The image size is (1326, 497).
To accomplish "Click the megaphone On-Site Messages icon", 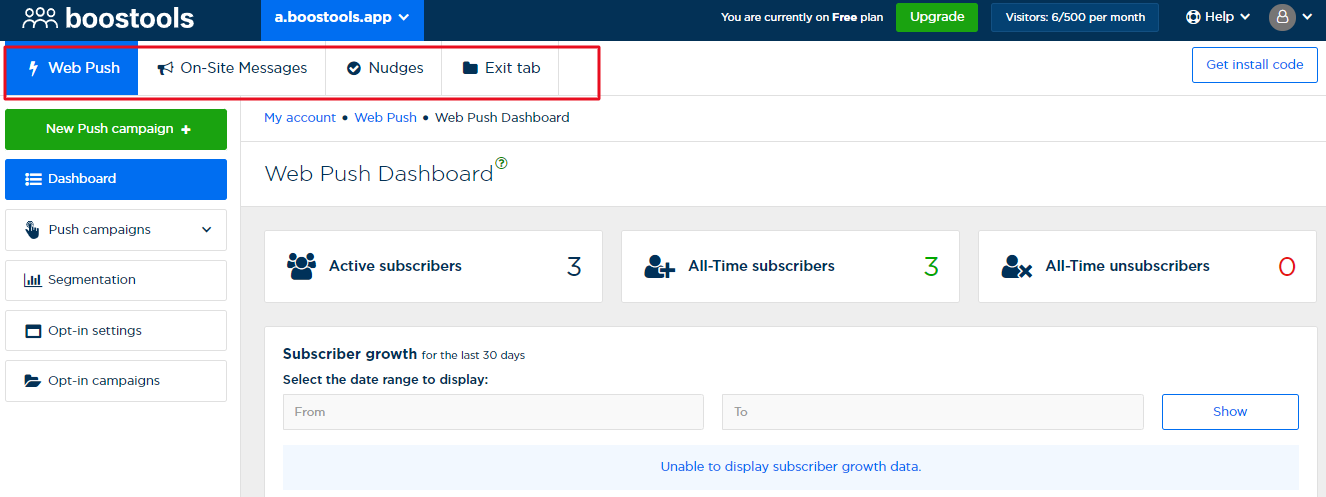I will click(x=166, y=69).
